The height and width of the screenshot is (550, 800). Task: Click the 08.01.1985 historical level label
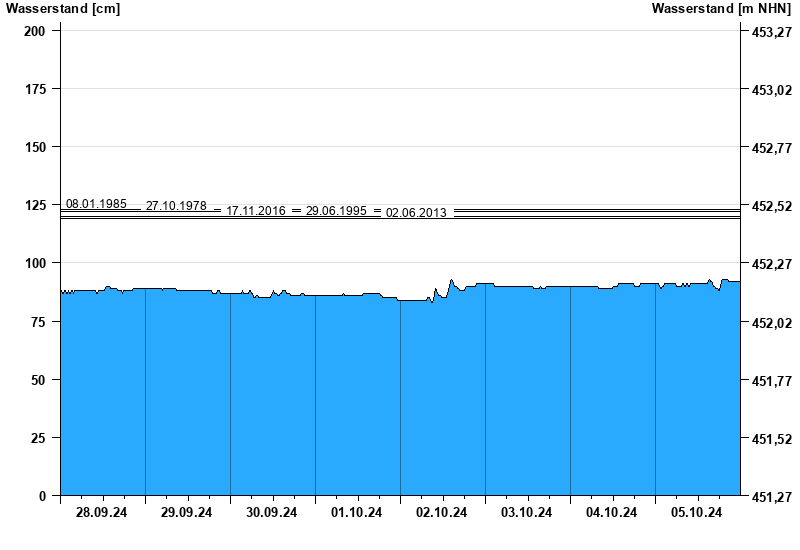(x=96, y=204)
